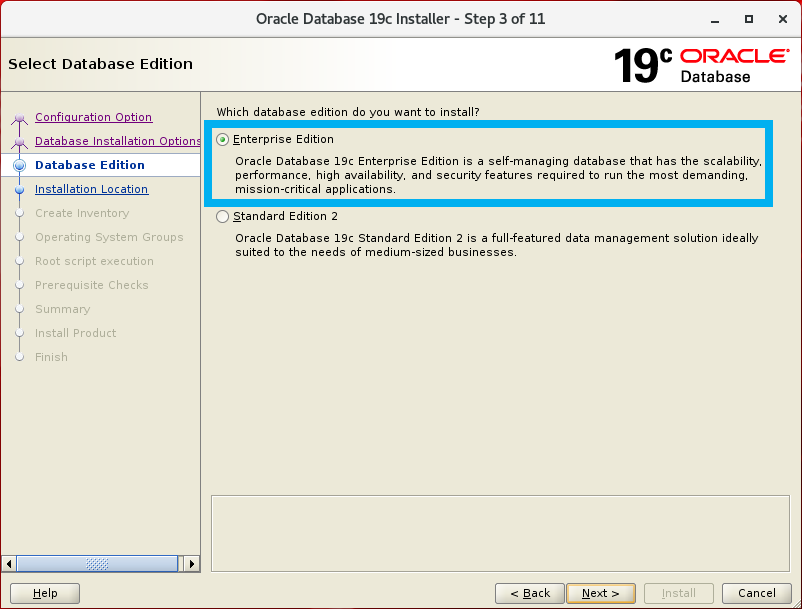Click the Installation Location step marker icon
Image resolution: width=802 pixels, height=609 pixels.
click(x=19, y=190)
